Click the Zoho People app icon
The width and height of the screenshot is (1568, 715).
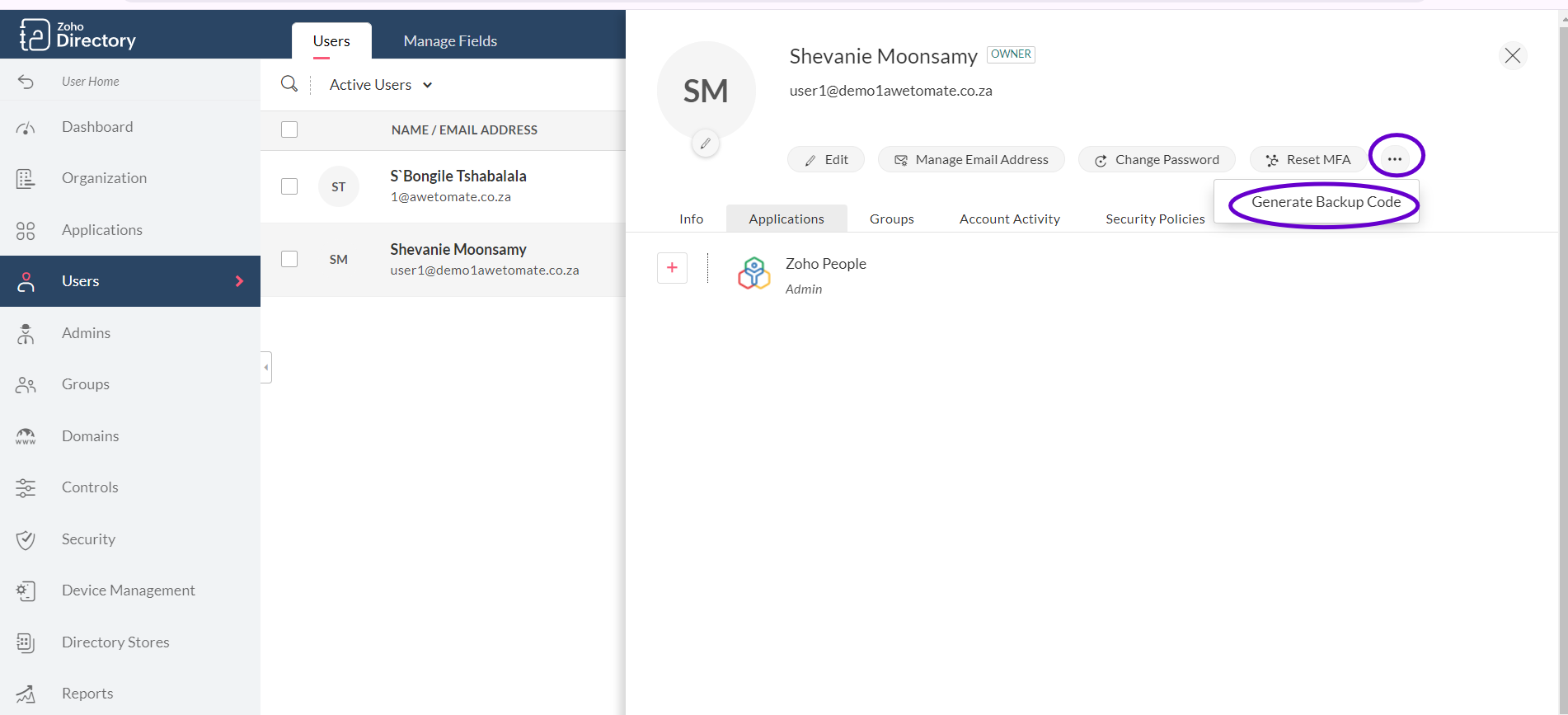tap(753, 273)
